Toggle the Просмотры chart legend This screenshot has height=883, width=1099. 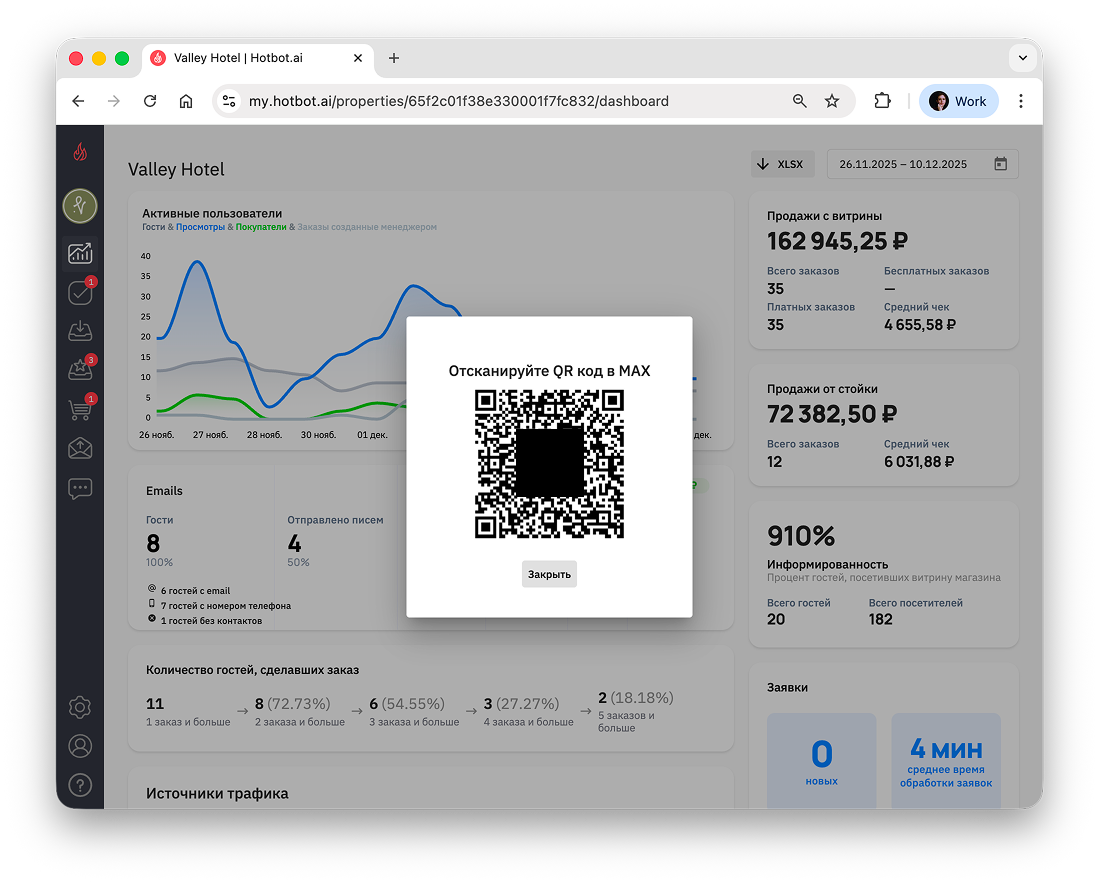tap(200, 227)
